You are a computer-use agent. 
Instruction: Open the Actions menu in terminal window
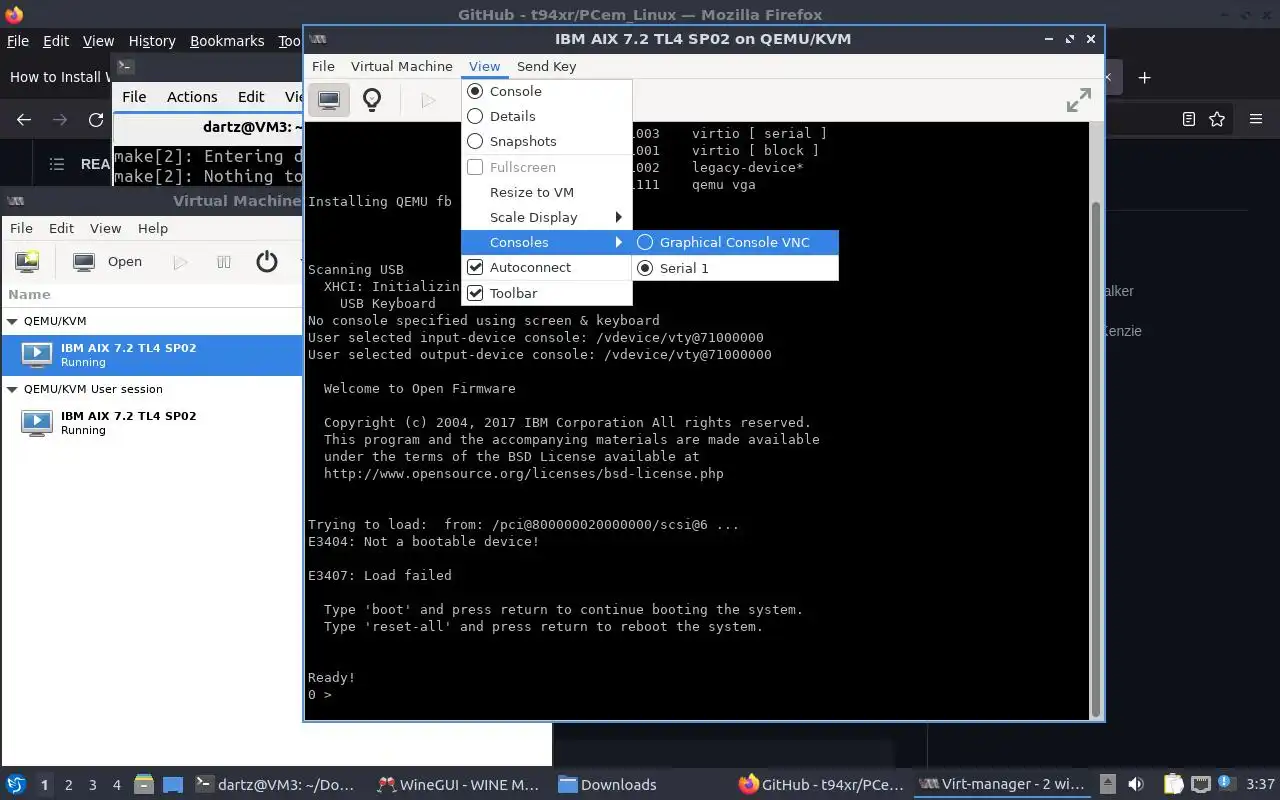tap(192, 97)
